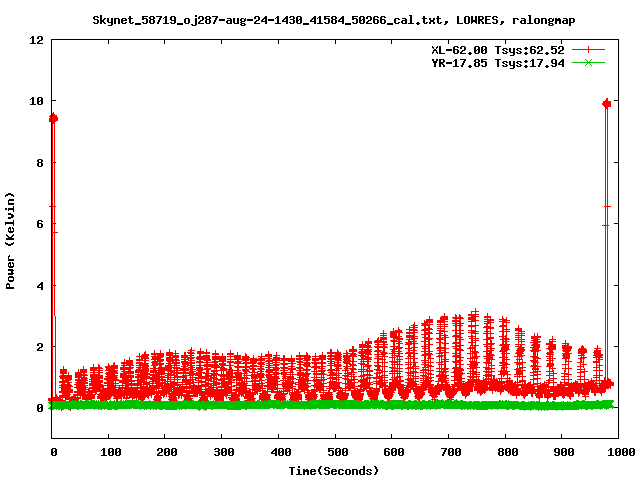Click the x-axis tick label '800'
Screen dimensions: 640x480
pos(508,452)
